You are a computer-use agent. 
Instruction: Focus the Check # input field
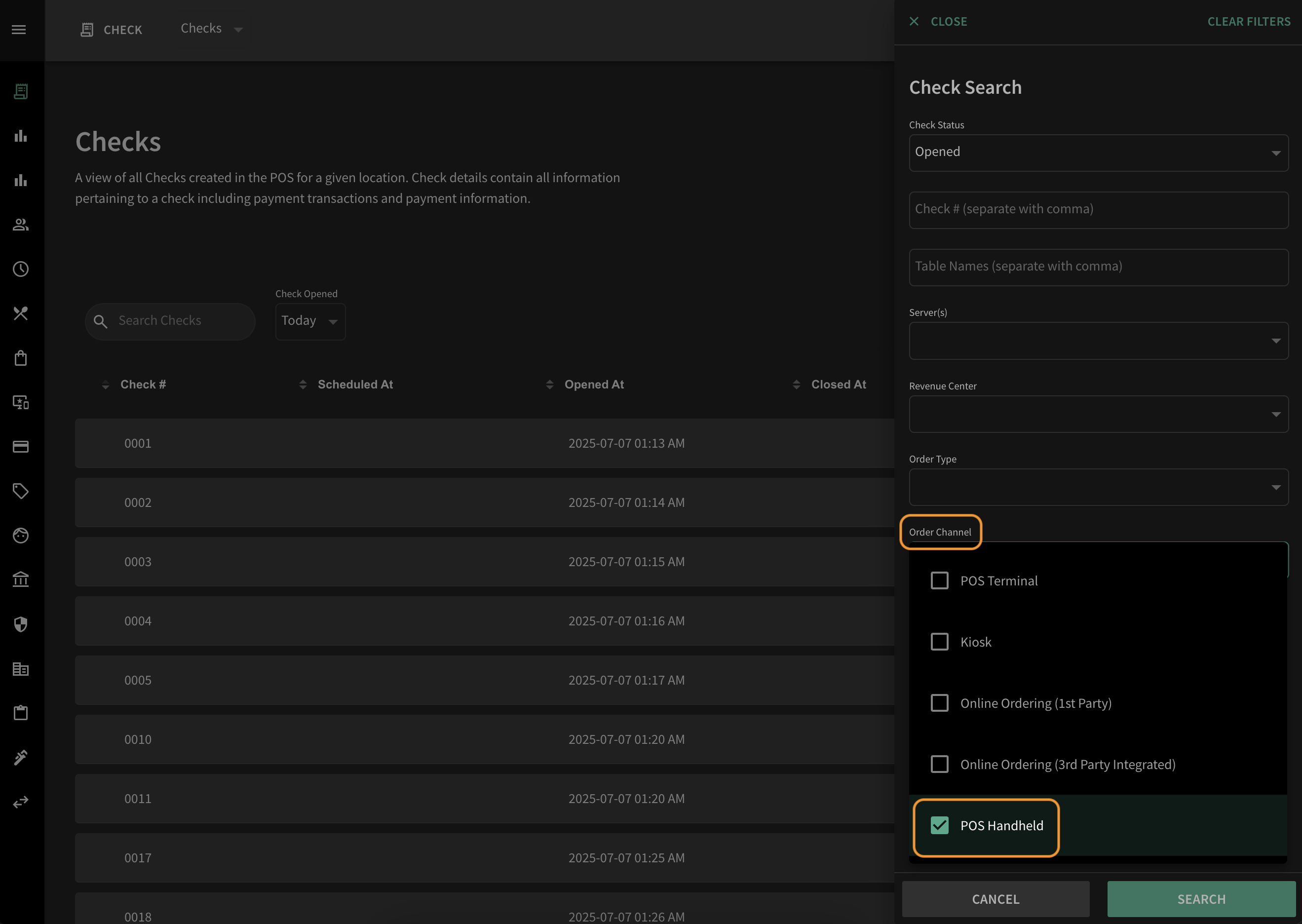(x=1098, y=210)
